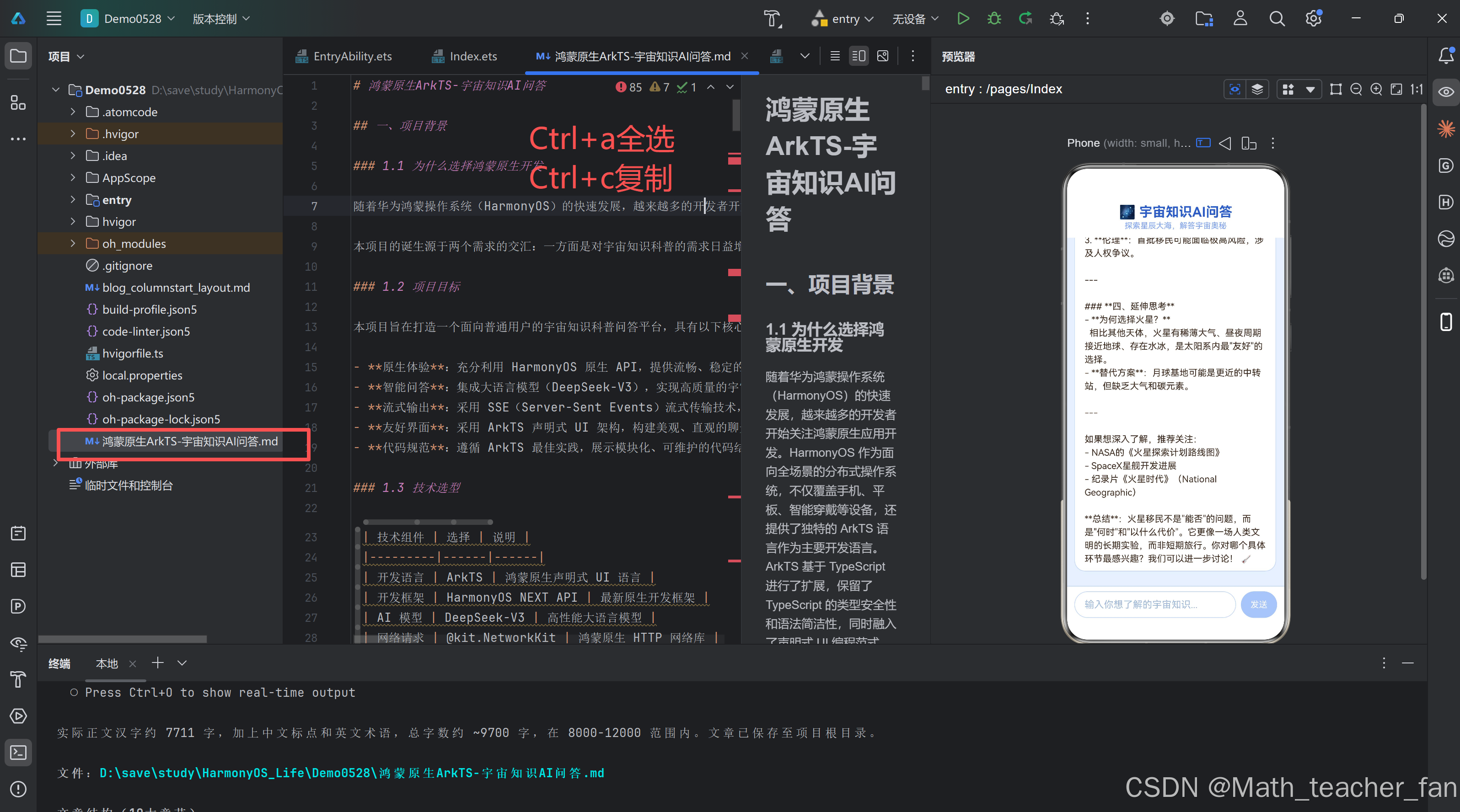Apply hot reload with the green refresh icon
Viewport: 1460px width, 812px height.
(x=1025, y=19)
